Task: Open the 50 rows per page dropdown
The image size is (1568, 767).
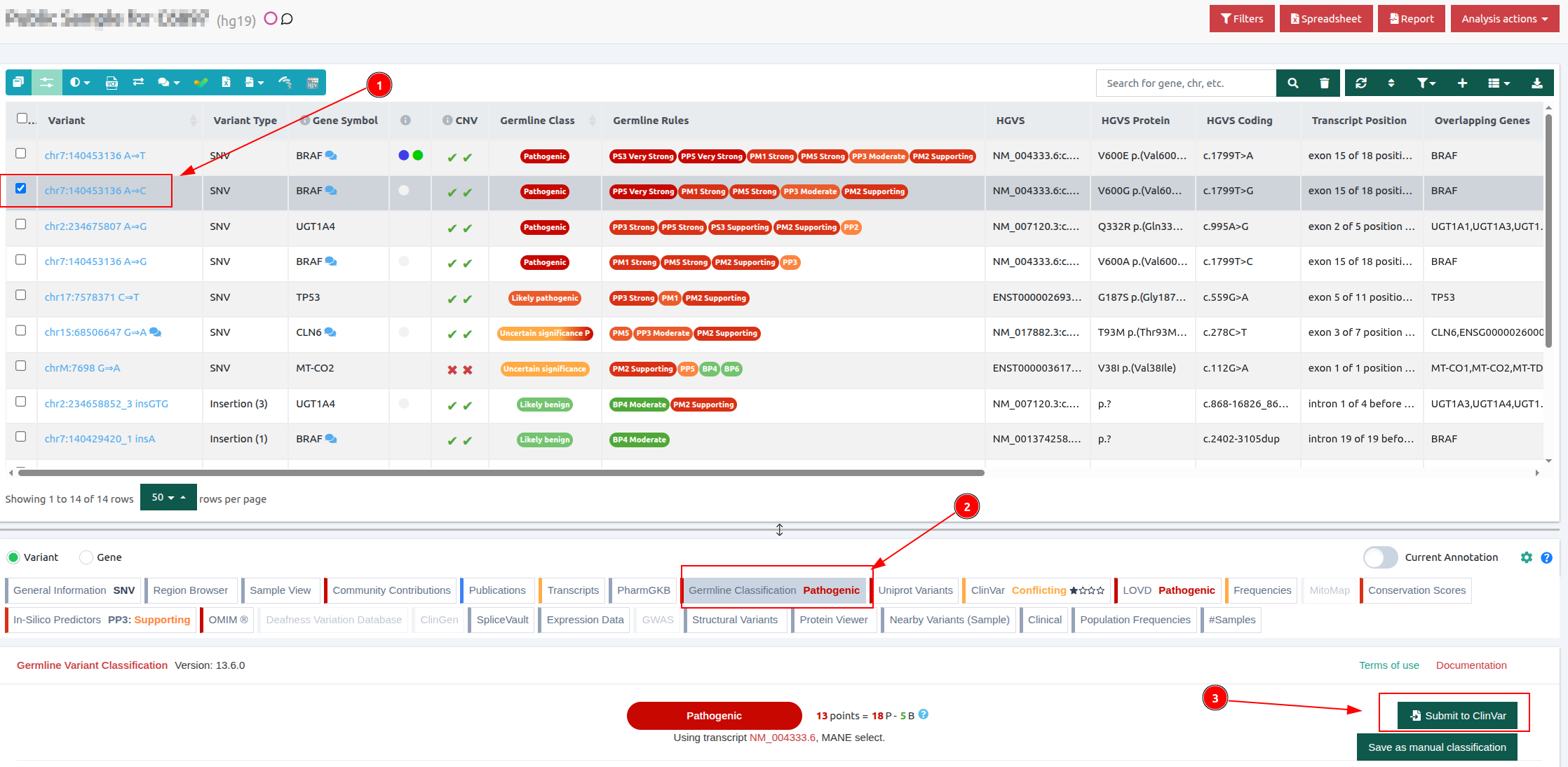Action: tap(168, 498)
